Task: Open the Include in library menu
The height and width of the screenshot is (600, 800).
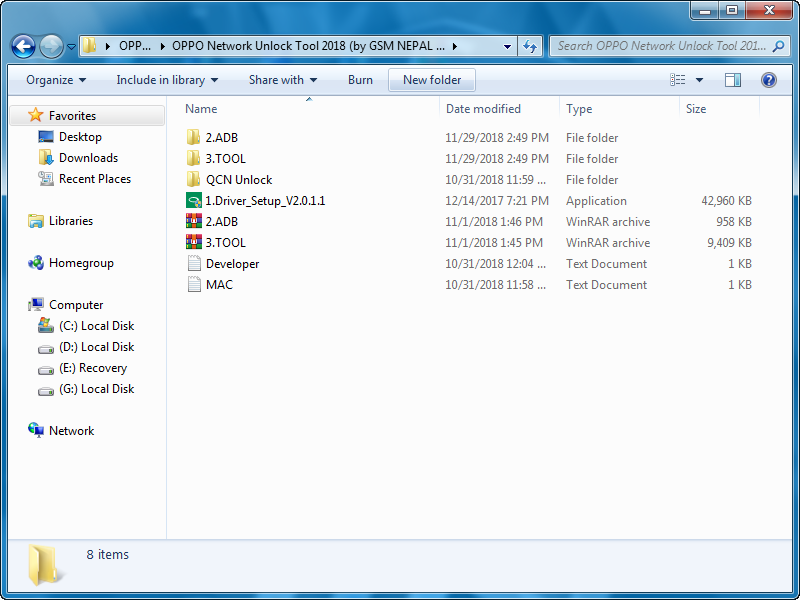Action: [167, 80]
